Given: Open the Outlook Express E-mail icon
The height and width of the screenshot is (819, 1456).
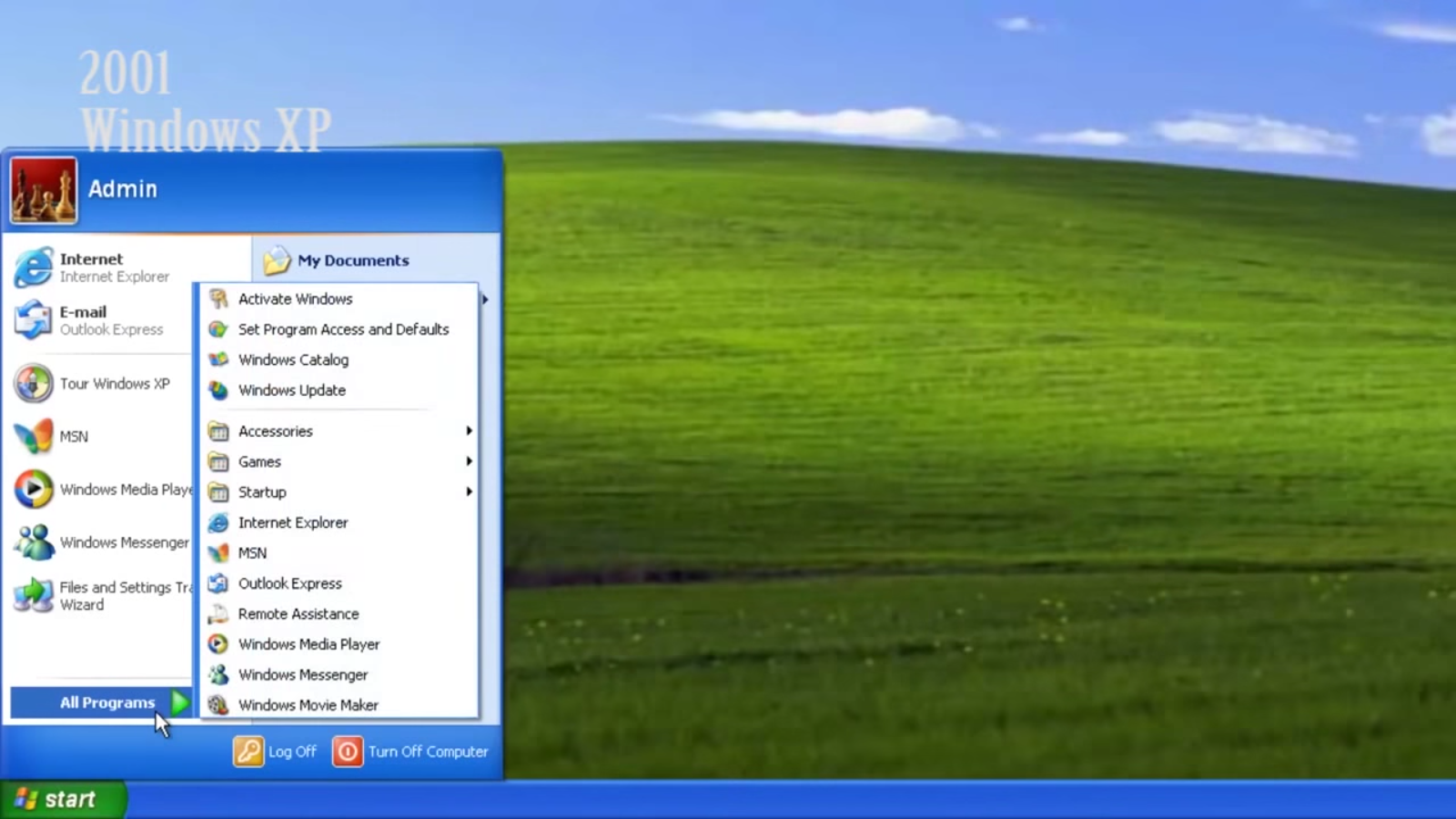Looking at the screenshot, I should point(34,320).
